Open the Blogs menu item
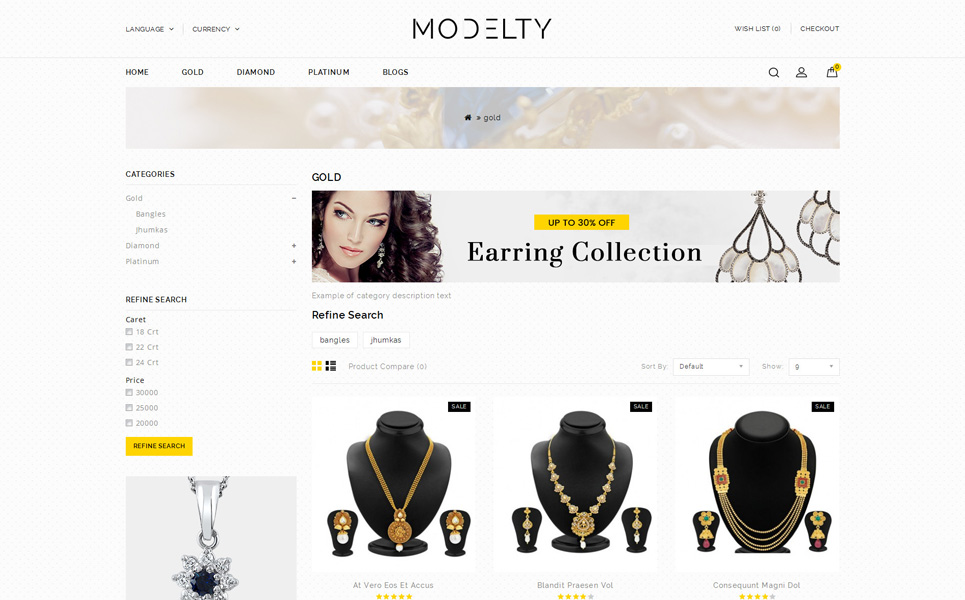965x600 pixels. (x=395, y=72)
